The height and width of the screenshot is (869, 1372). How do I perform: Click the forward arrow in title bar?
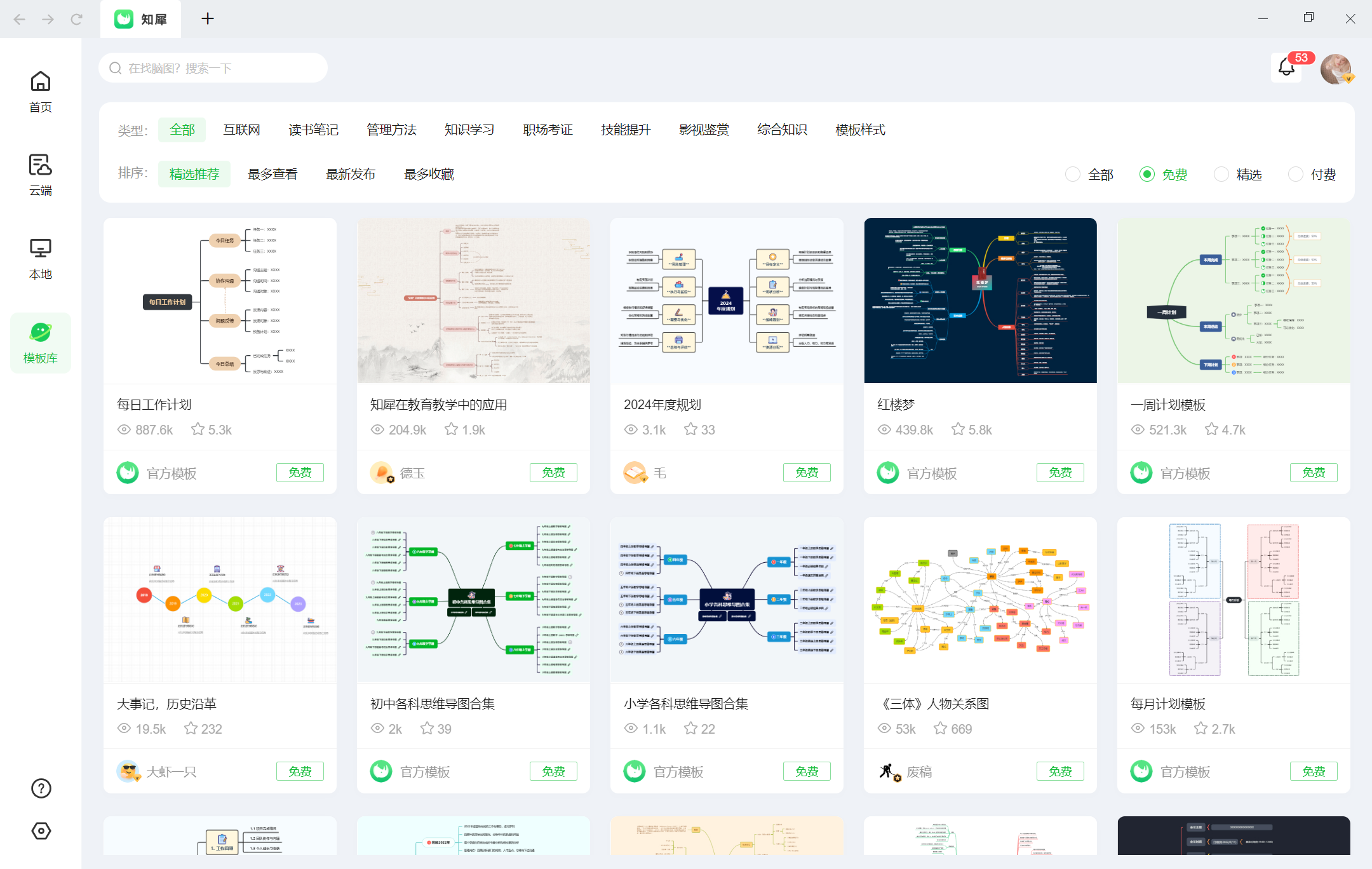click(x=48, y=19)
